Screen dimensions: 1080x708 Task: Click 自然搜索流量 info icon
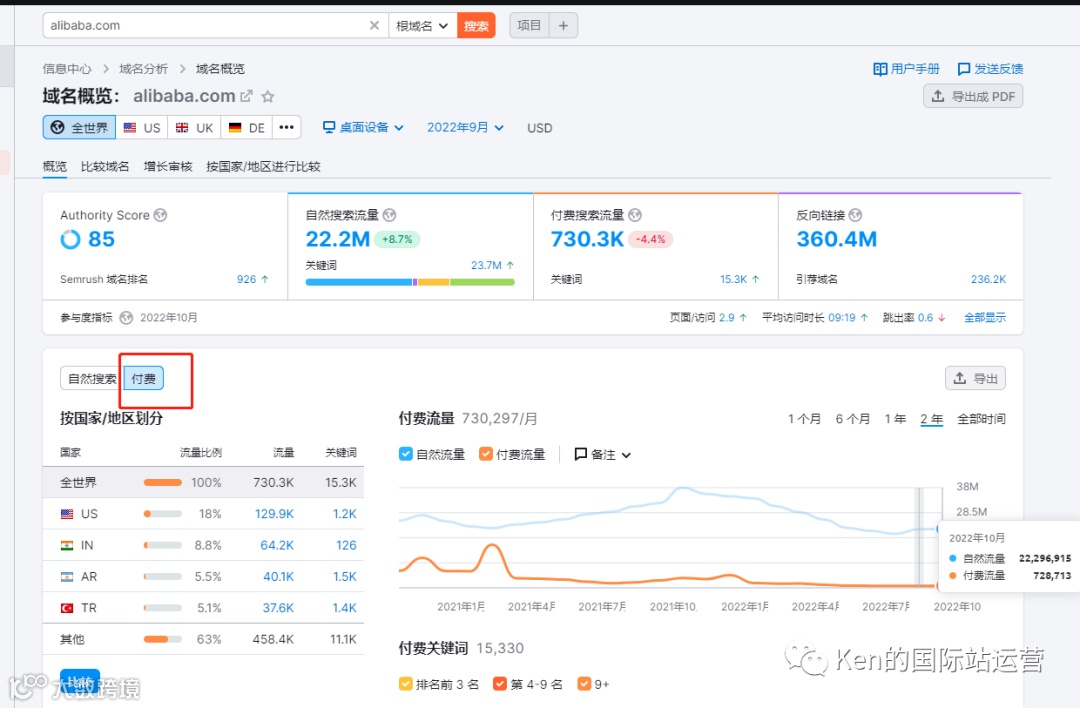point(389,216)
